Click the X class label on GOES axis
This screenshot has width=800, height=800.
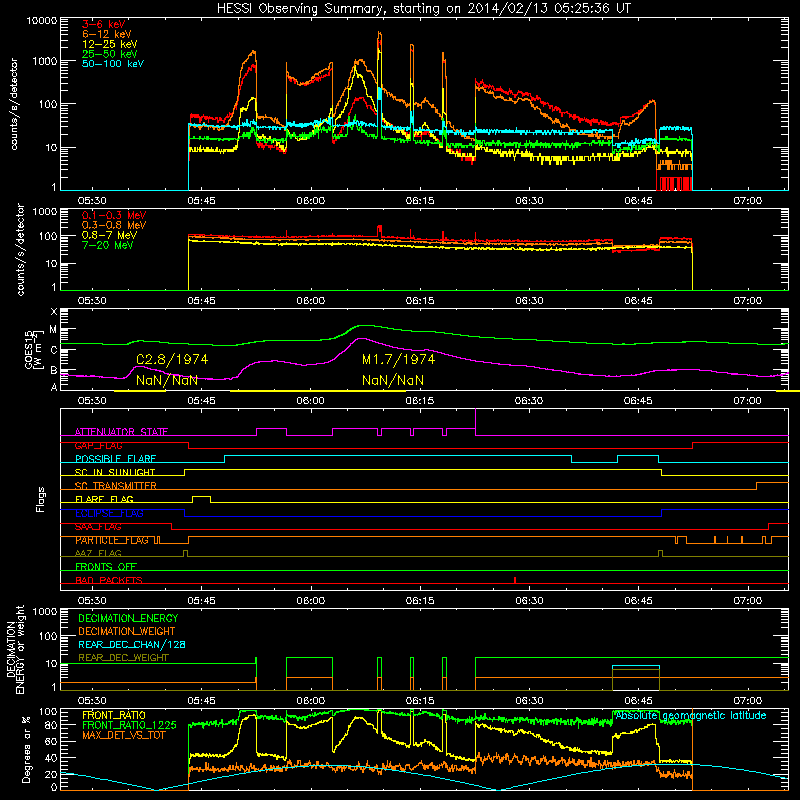coord(54,312)
